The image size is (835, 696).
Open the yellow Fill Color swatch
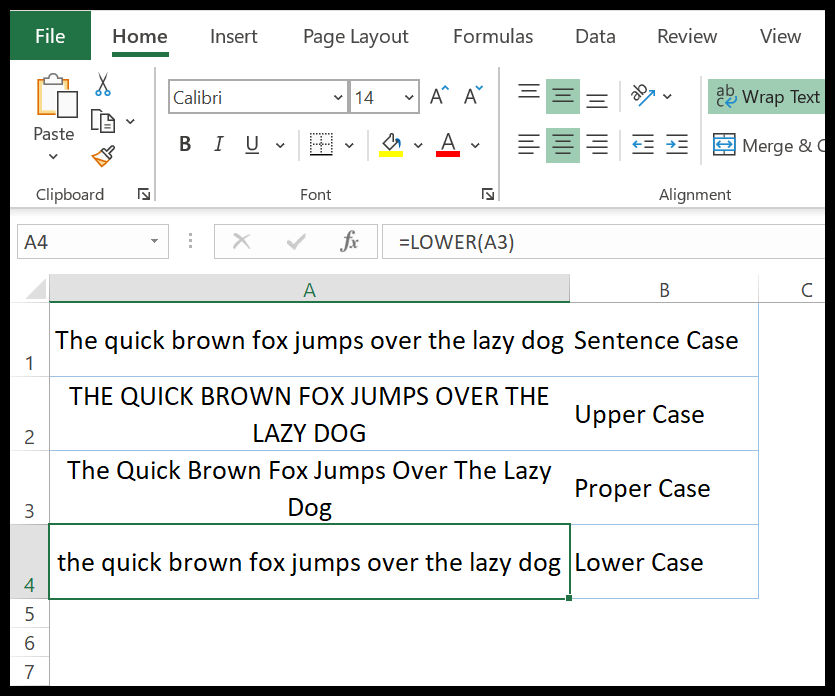tap(390, 144)
